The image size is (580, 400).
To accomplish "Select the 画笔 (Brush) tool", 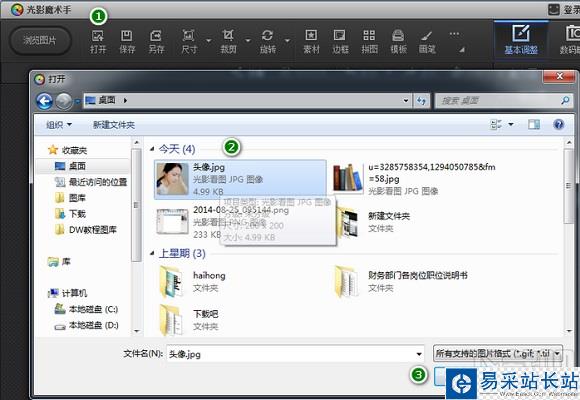I will (427, 42).
